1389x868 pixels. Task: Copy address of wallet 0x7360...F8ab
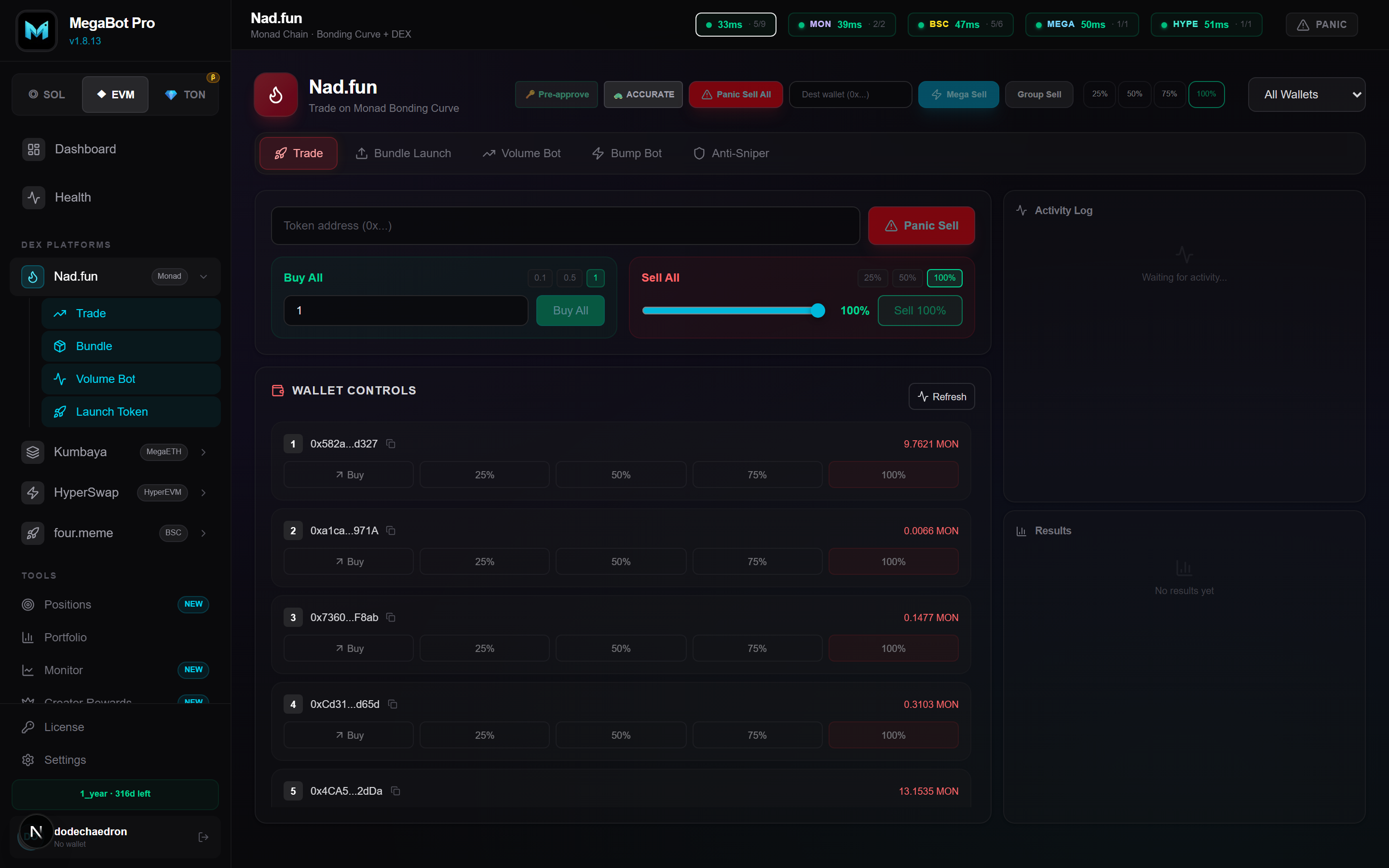391,617
